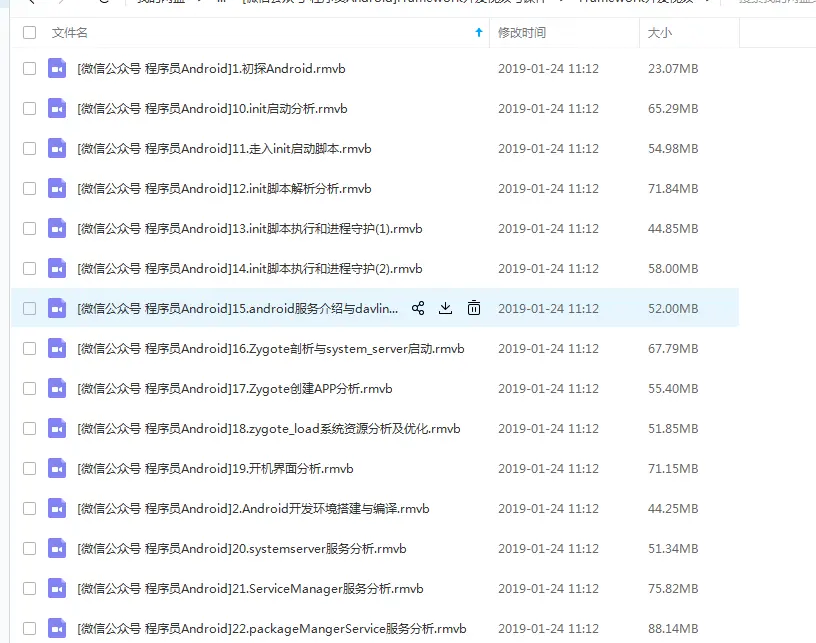Click the video icon beside 1.初探Android.rmvb
The width and height of the screenshot is (816, 643).
(57, 68)
